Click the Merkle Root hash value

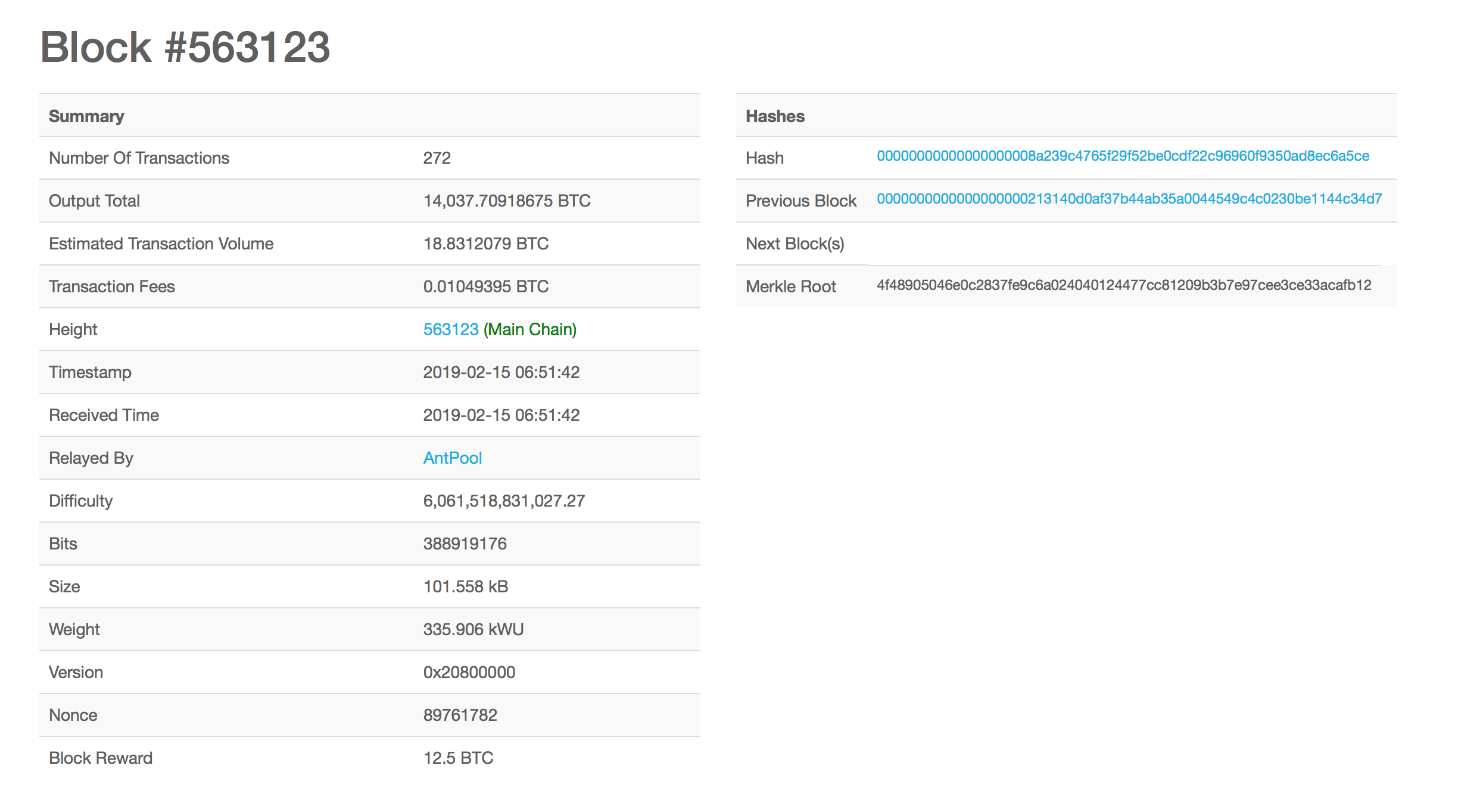click(x=1124, y=285)
